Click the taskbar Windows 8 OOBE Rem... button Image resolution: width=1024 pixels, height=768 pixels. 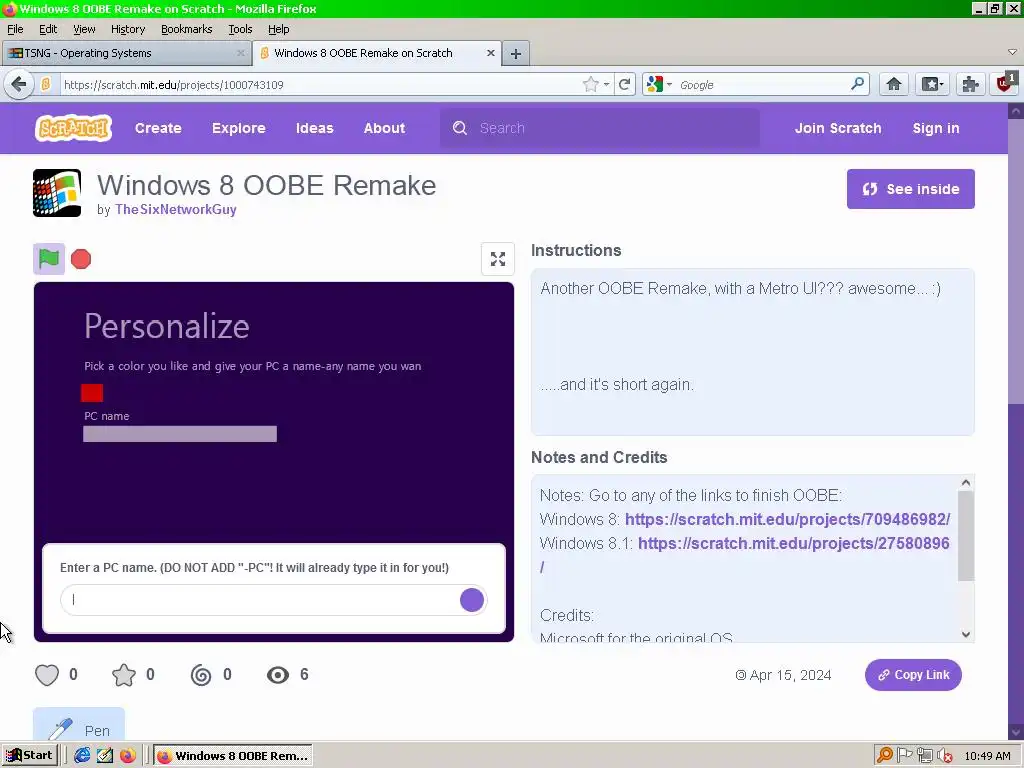(x=233, y=756)
